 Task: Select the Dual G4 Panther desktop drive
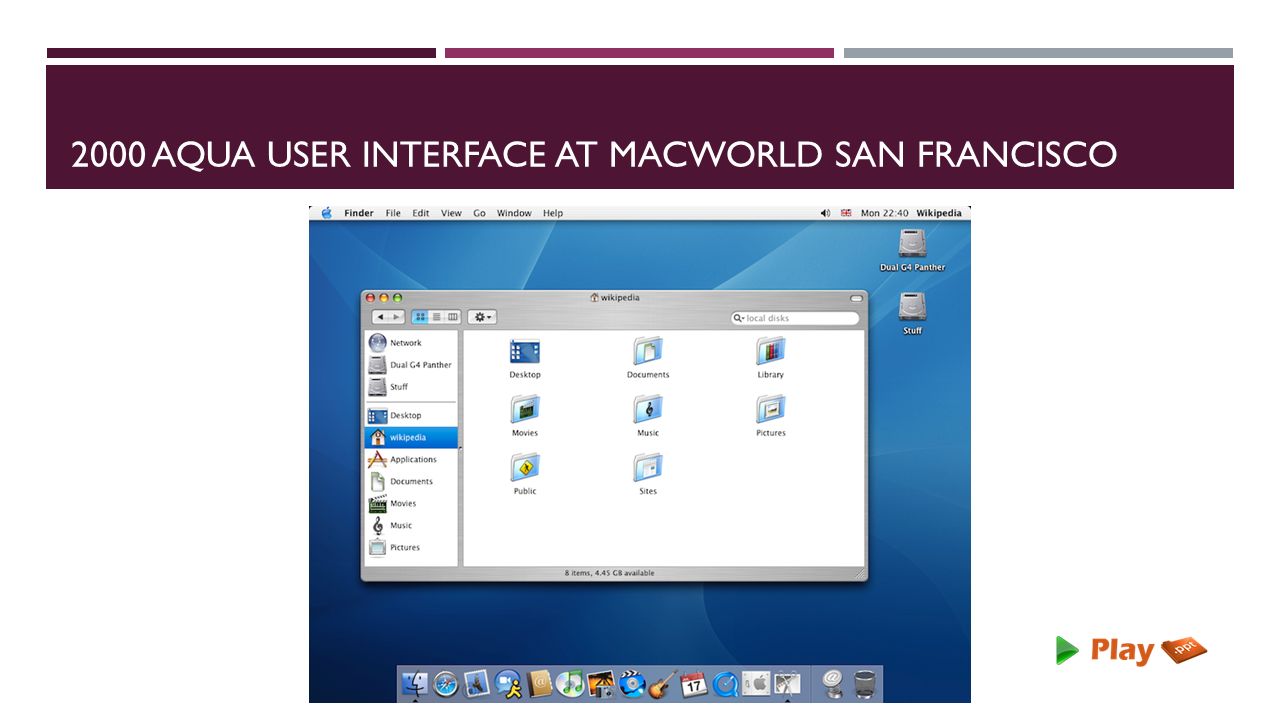912,250
